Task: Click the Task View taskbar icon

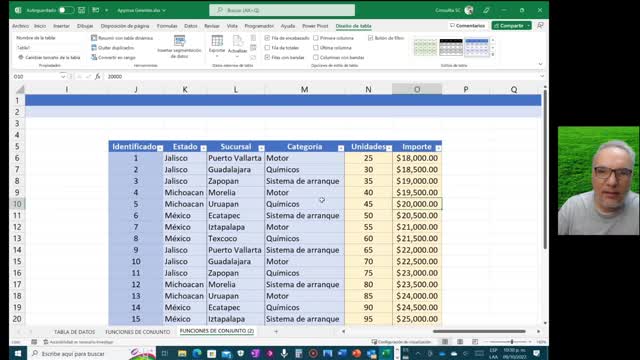Action: (x=165, y=353)
